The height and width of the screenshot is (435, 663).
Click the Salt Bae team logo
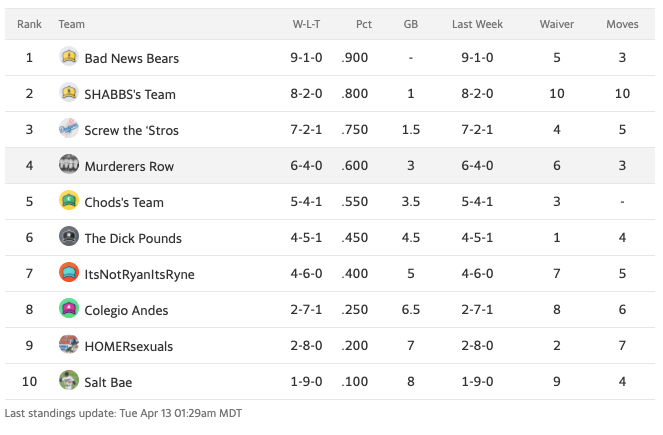pos(69,381)
